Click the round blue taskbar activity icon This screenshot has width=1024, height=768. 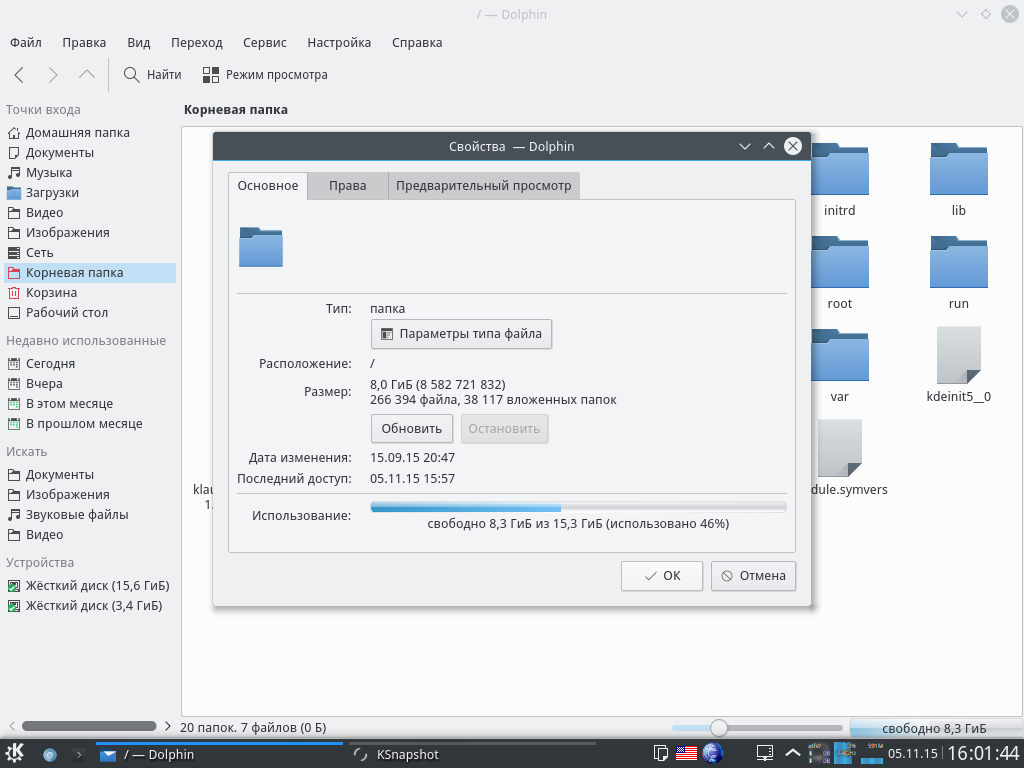50,755
